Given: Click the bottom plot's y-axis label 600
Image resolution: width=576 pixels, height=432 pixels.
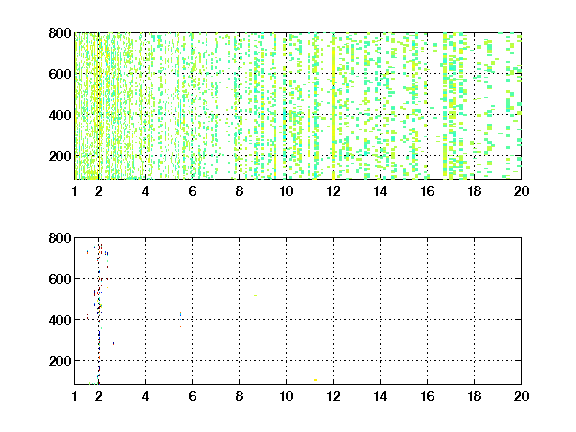Looking at the screenshot, I should (60, 279).
